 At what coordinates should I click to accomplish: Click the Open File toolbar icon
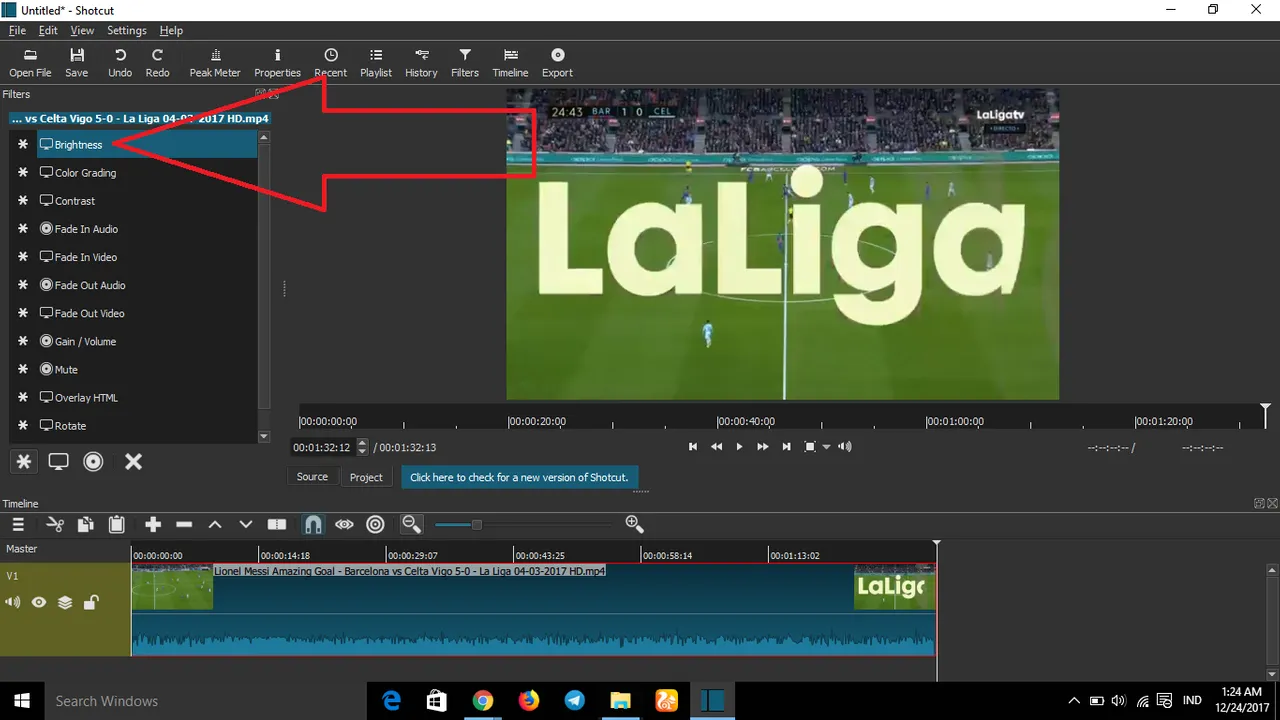click(30, 63)
